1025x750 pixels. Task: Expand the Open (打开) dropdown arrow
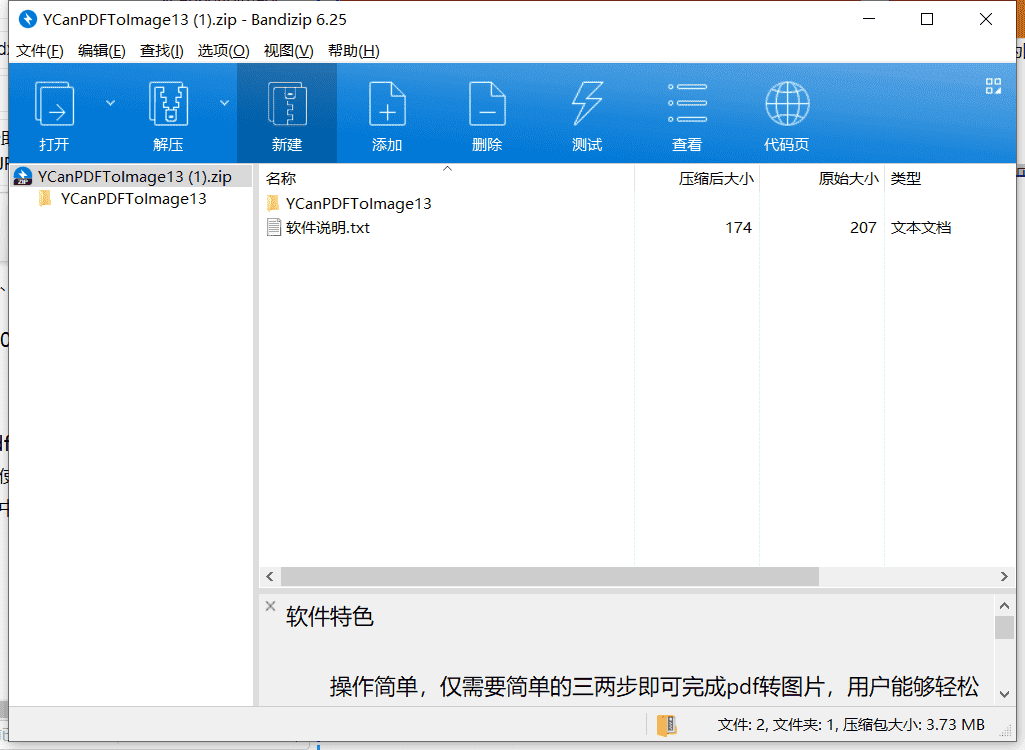tap(110, 103)
